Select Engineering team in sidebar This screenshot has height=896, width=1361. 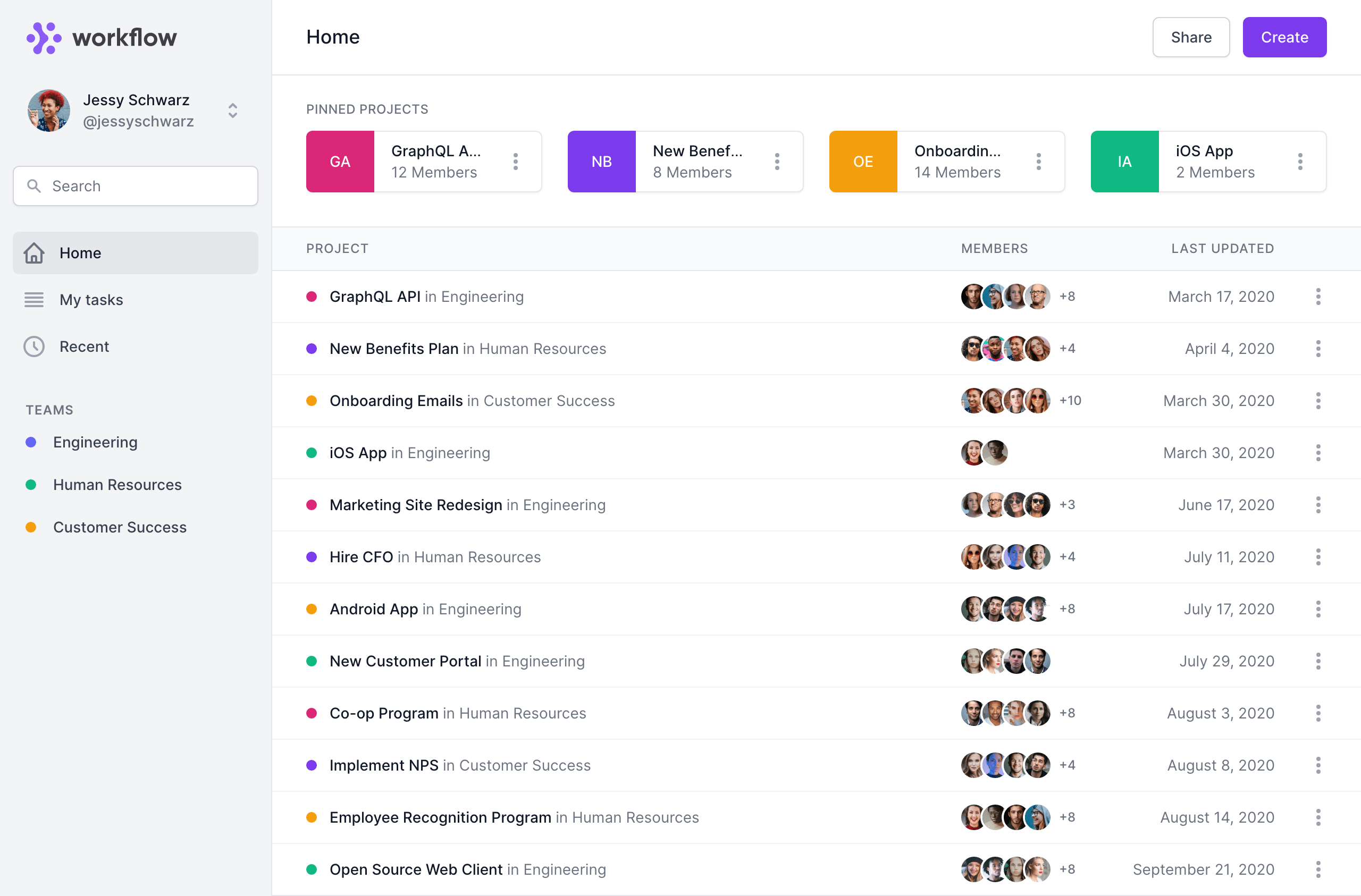click(95, 442)
